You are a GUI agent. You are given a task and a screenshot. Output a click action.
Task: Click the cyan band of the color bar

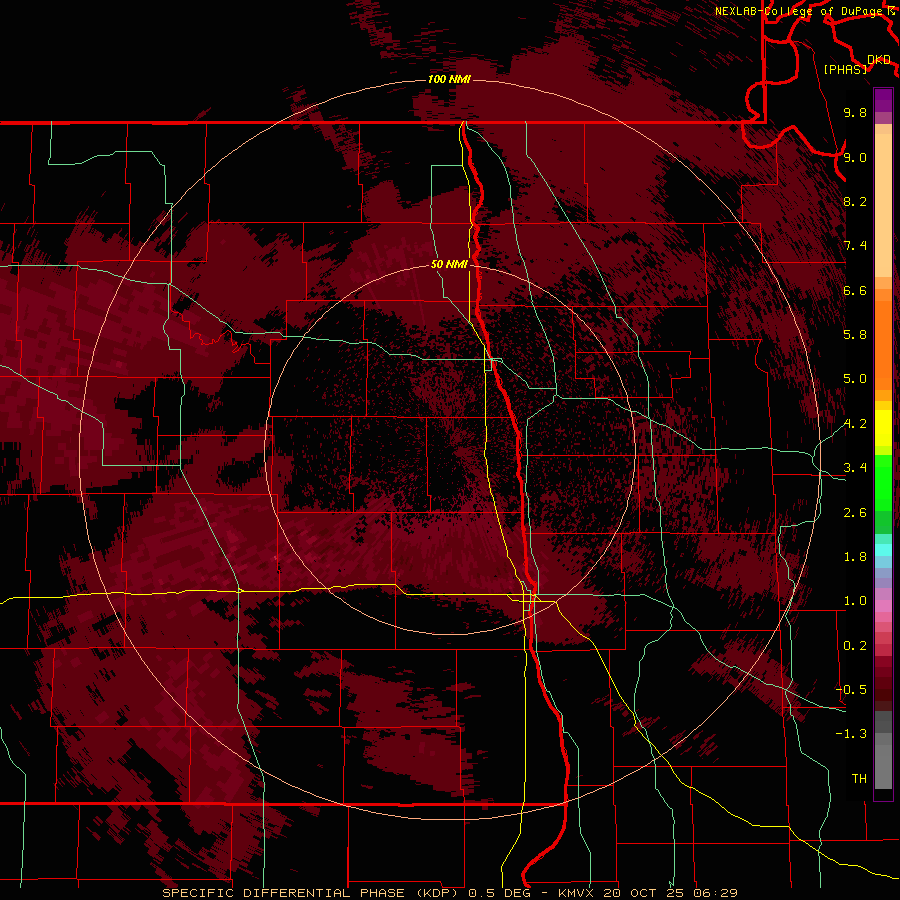883,550
